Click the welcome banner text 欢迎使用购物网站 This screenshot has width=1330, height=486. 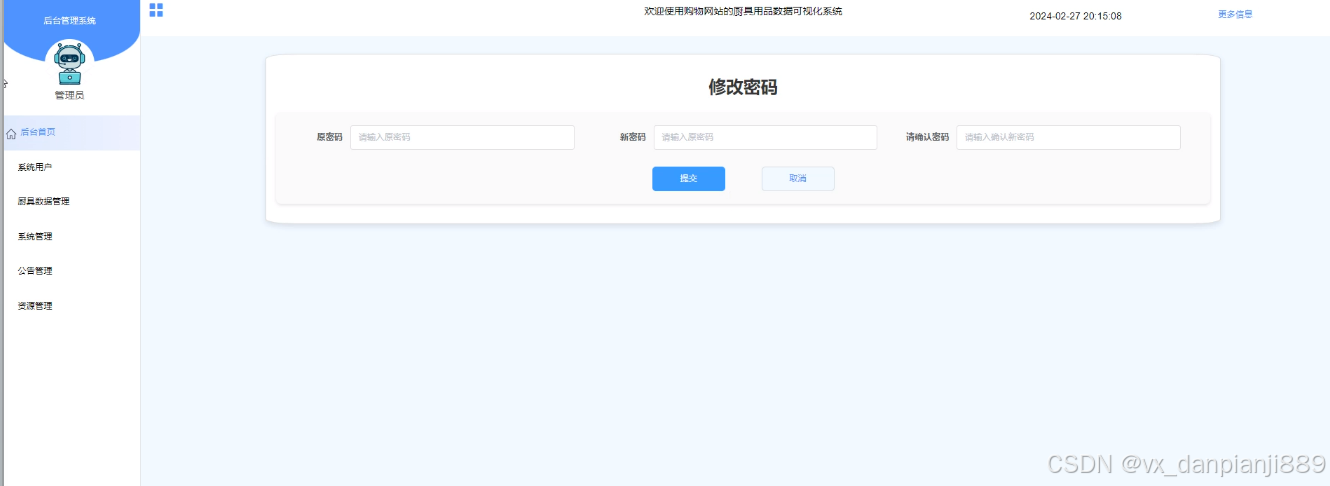pyautogui.click(x=743, y=11)
